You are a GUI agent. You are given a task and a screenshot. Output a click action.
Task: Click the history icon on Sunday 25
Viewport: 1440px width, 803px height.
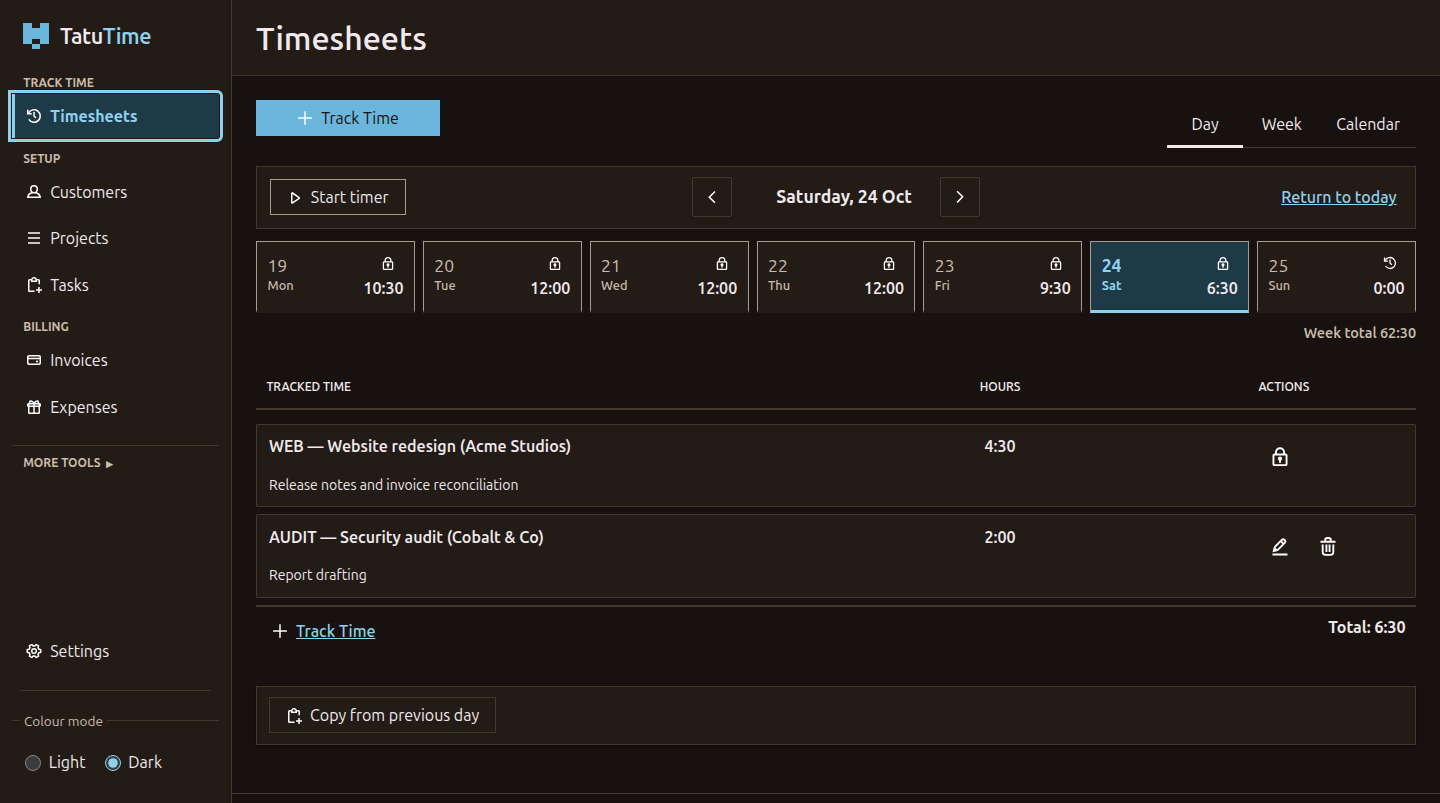point(1389,264)
